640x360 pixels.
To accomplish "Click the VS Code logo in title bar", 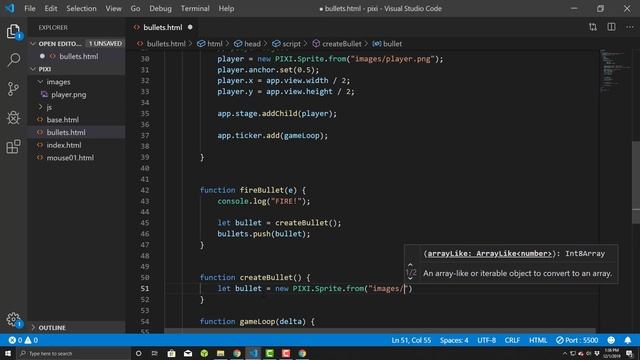I will (x=10, y=8).
